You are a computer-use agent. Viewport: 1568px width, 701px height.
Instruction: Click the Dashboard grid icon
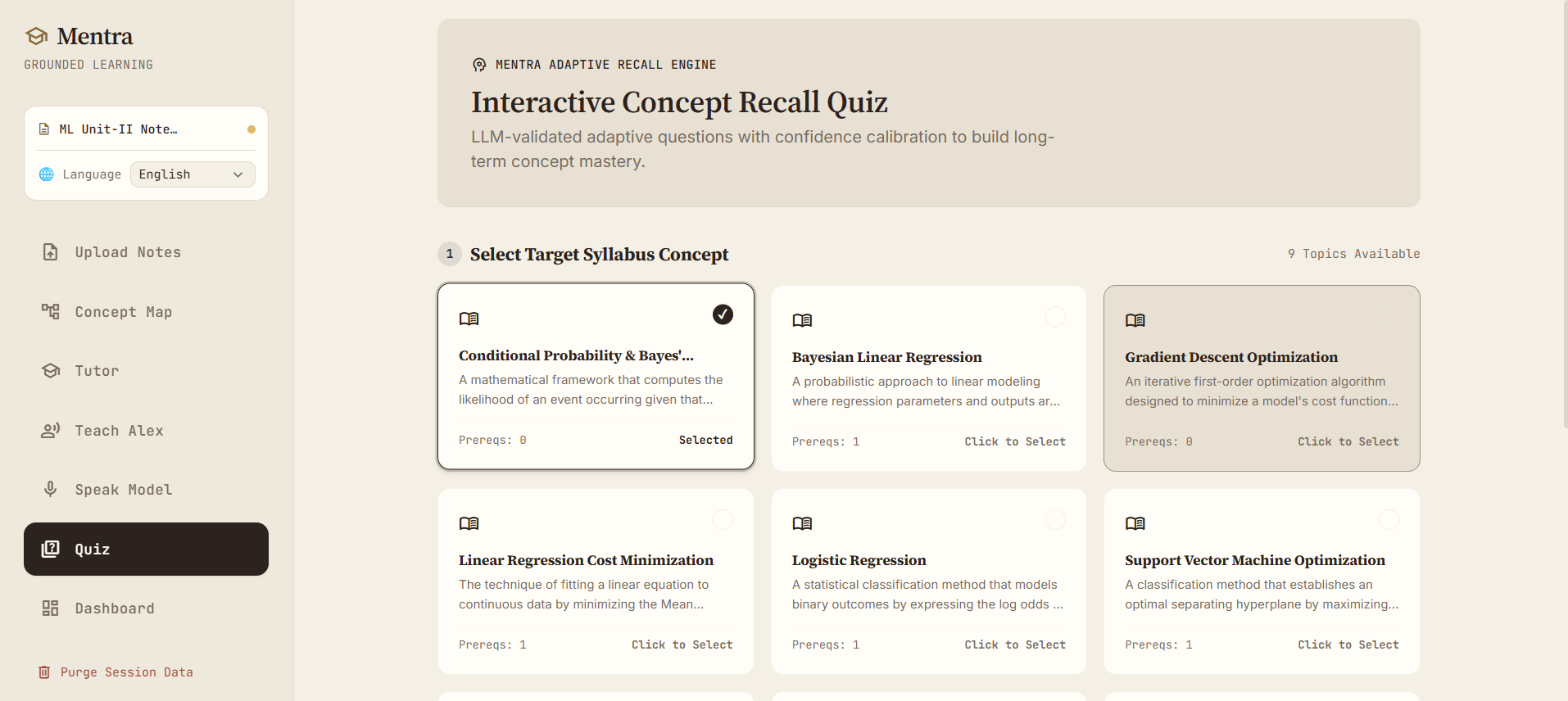point(50,608)
